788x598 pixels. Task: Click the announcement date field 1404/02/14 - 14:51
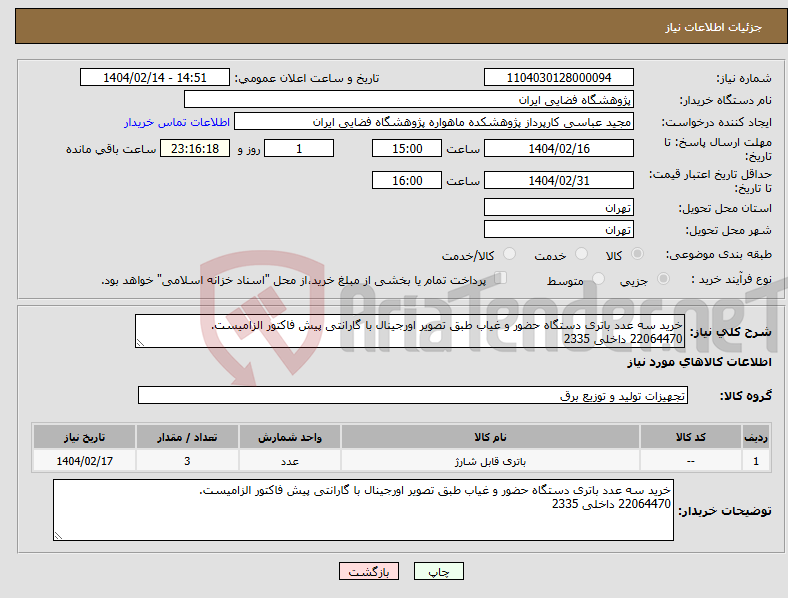click(x=155, y=77)
